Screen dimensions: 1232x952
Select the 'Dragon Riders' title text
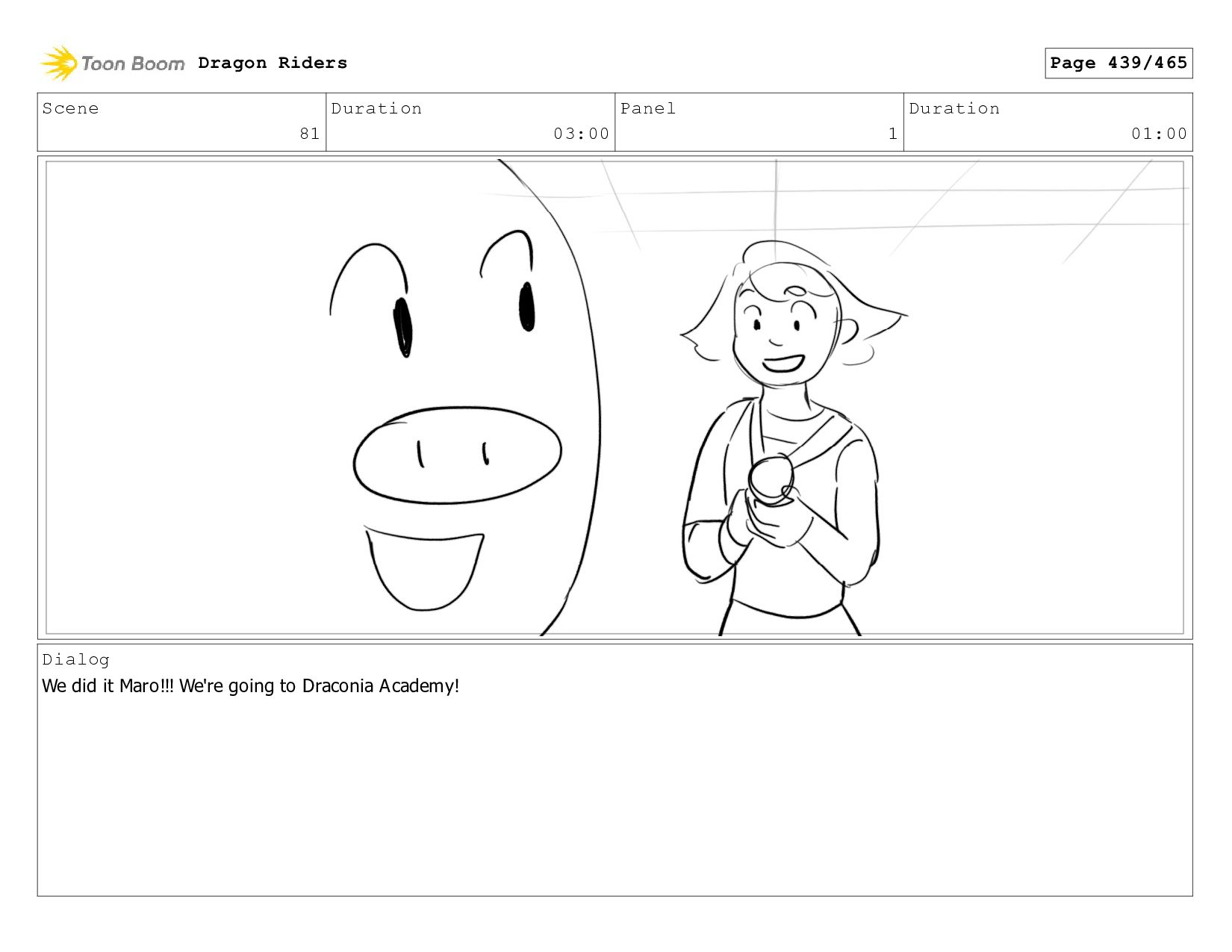tap(273, 63)
